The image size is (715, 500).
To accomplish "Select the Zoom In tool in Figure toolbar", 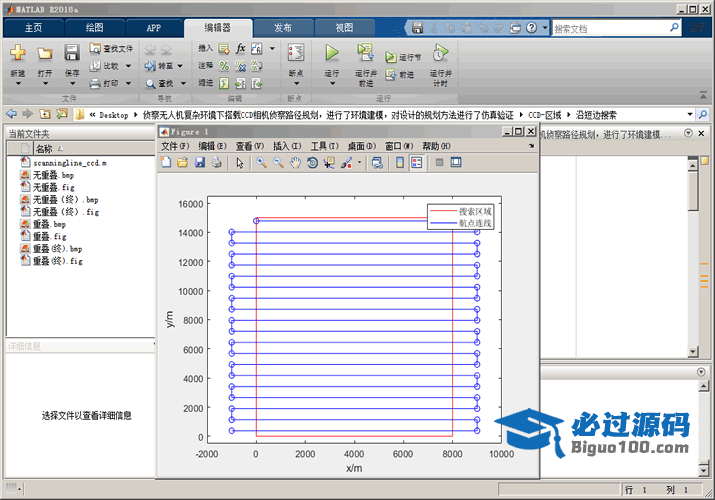I will point(261,163).
